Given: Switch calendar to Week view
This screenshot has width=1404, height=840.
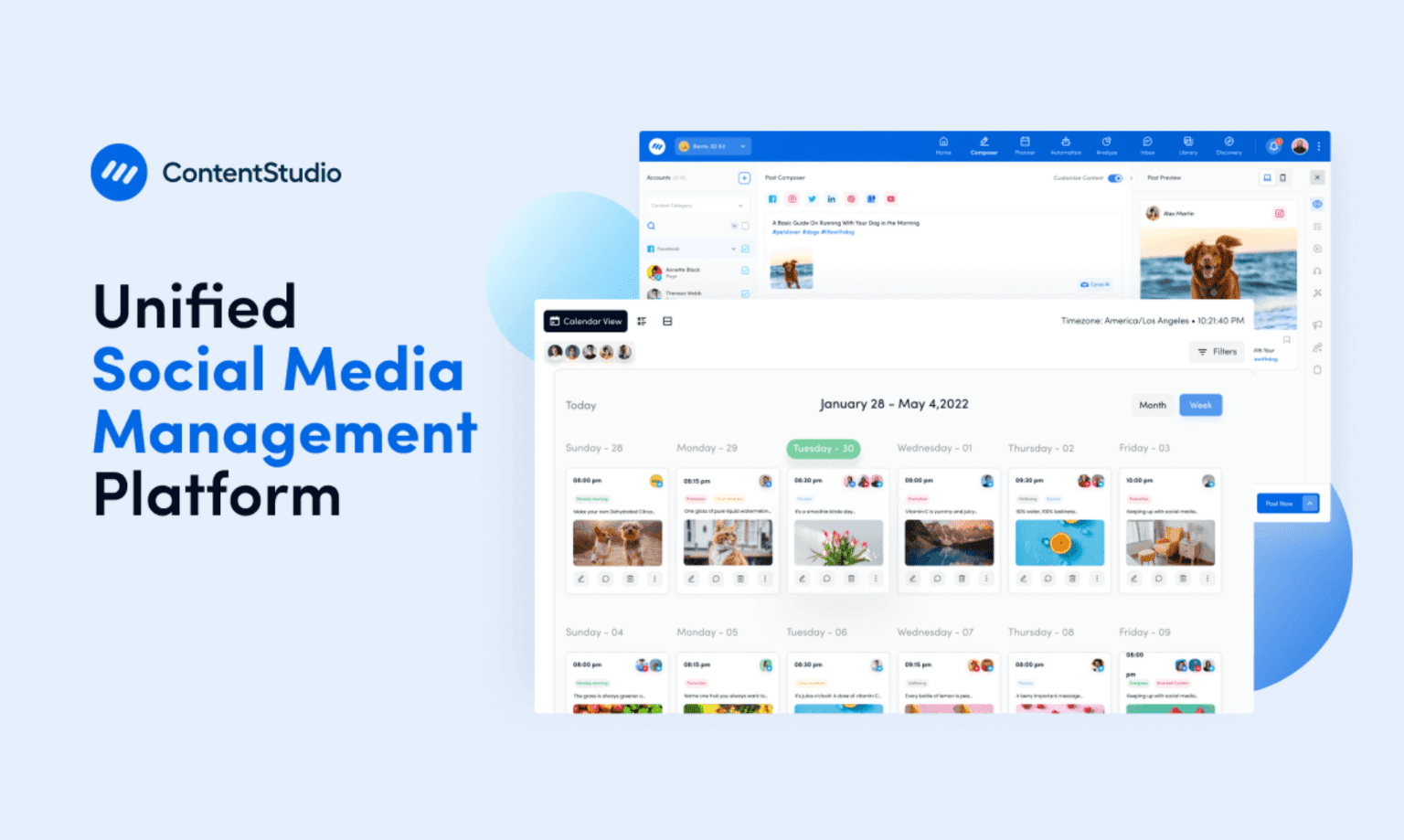Looking at the screenshot, I should coord(1201,405).
